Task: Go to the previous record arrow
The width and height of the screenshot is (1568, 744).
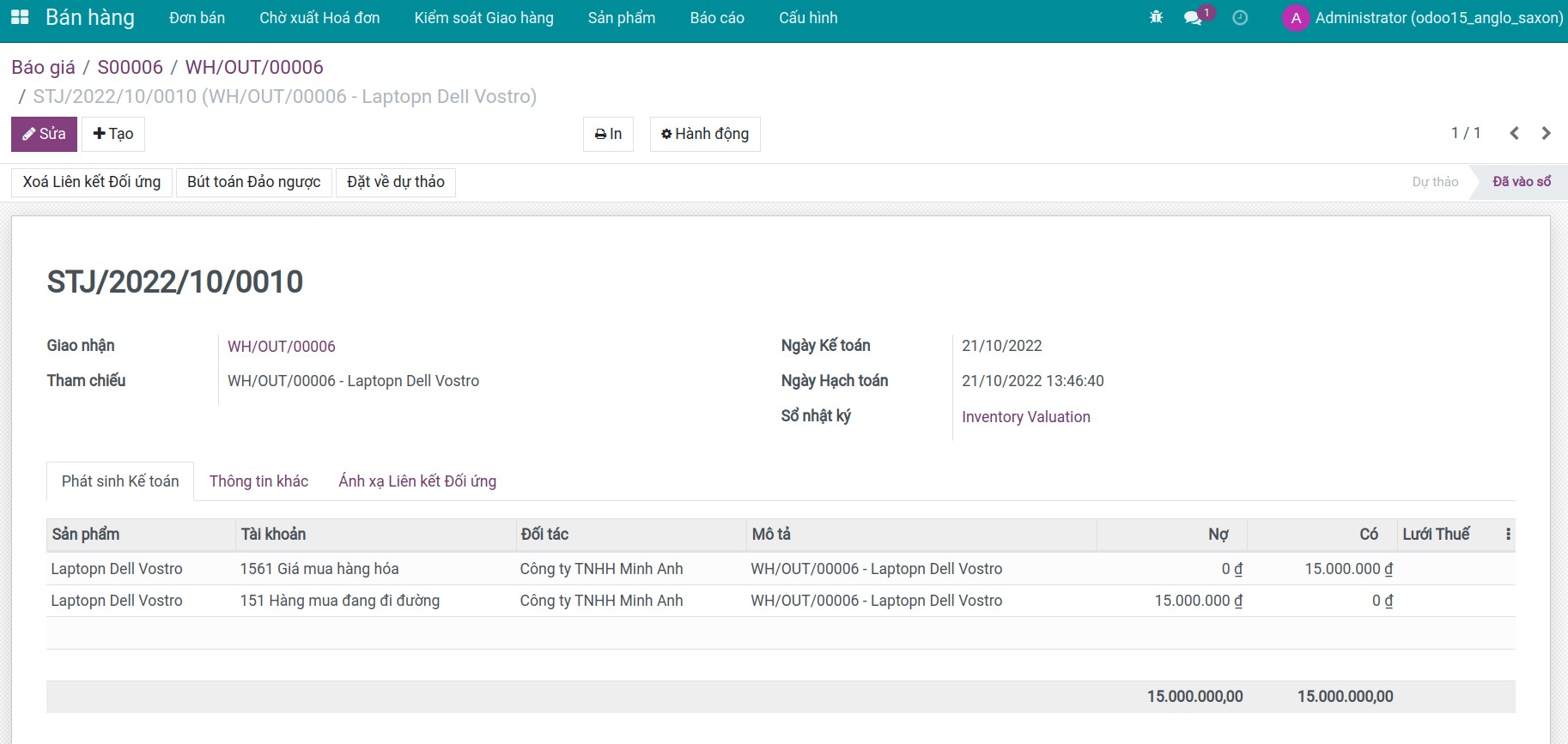Action: (x=1514, y=133)
